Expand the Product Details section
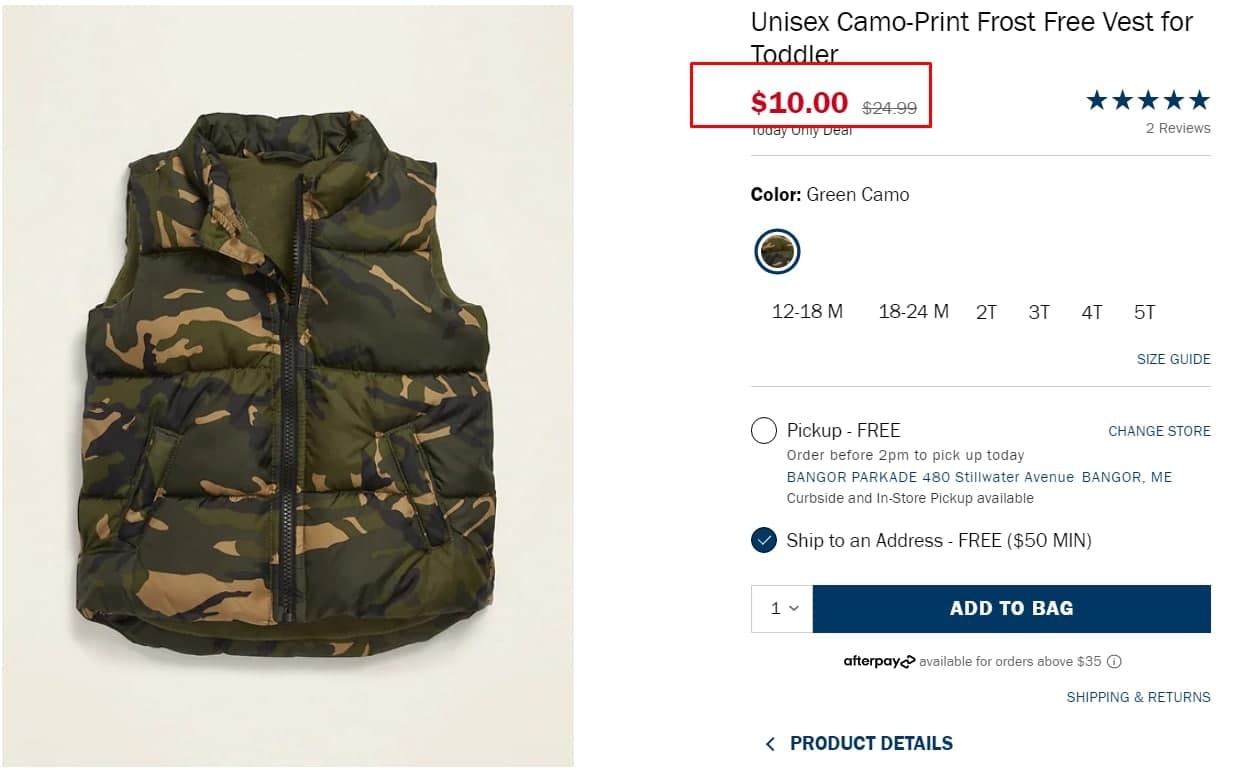Screen dimensions: 1253x771 (x=870, y=744)
